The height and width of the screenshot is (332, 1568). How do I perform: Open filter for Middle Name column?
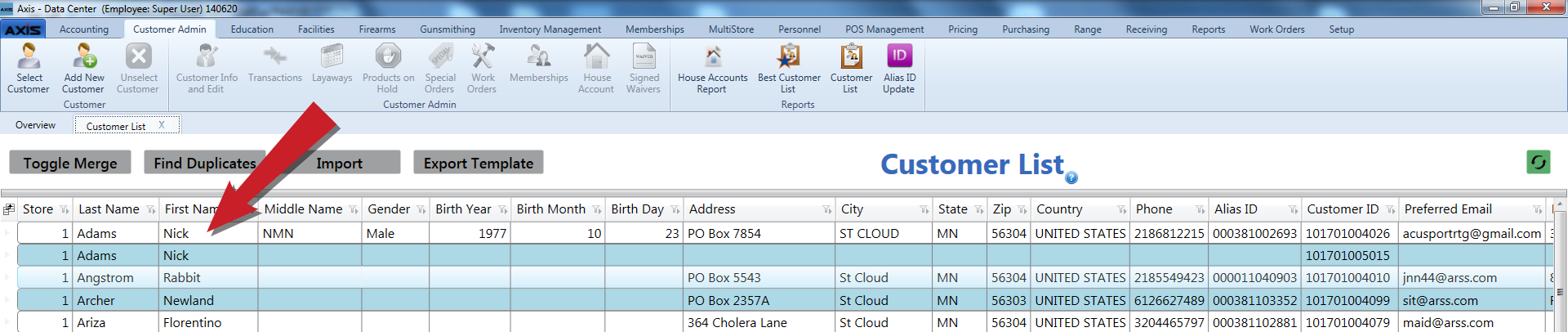pos(353,210)
